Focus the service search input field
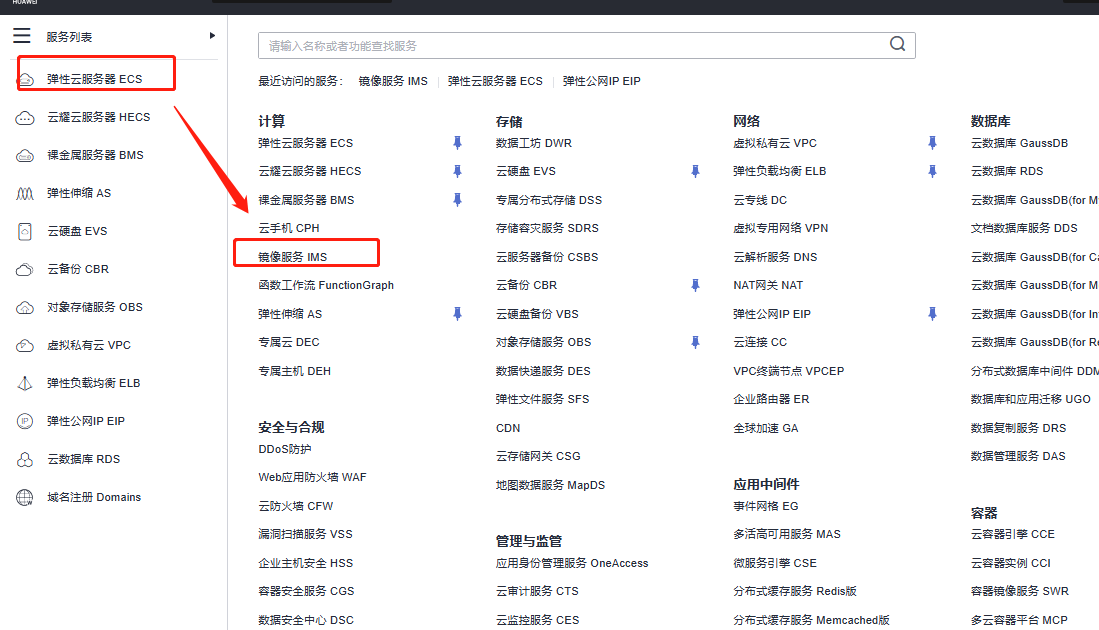Image resolution: width=1099 pixels, height=630 pixels. 586,46
